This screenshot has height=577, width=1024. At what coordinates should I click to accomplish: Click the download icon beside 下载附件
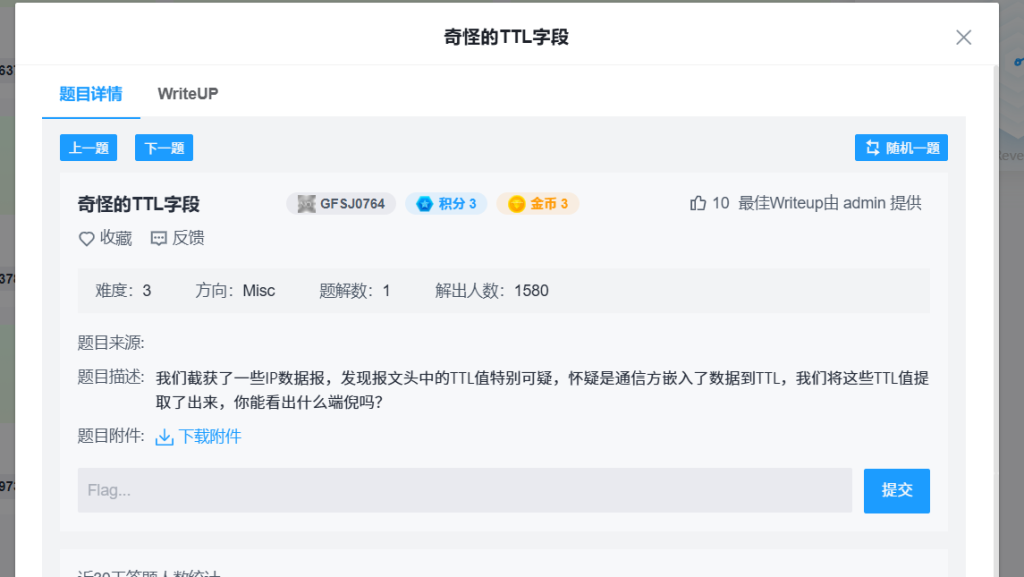[165, 437]
